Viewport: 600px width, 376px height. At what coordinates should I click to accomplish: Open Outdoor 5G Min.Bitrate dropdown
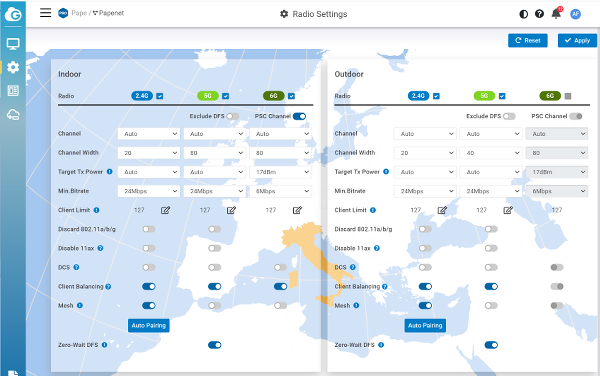[x=491, y=191]
